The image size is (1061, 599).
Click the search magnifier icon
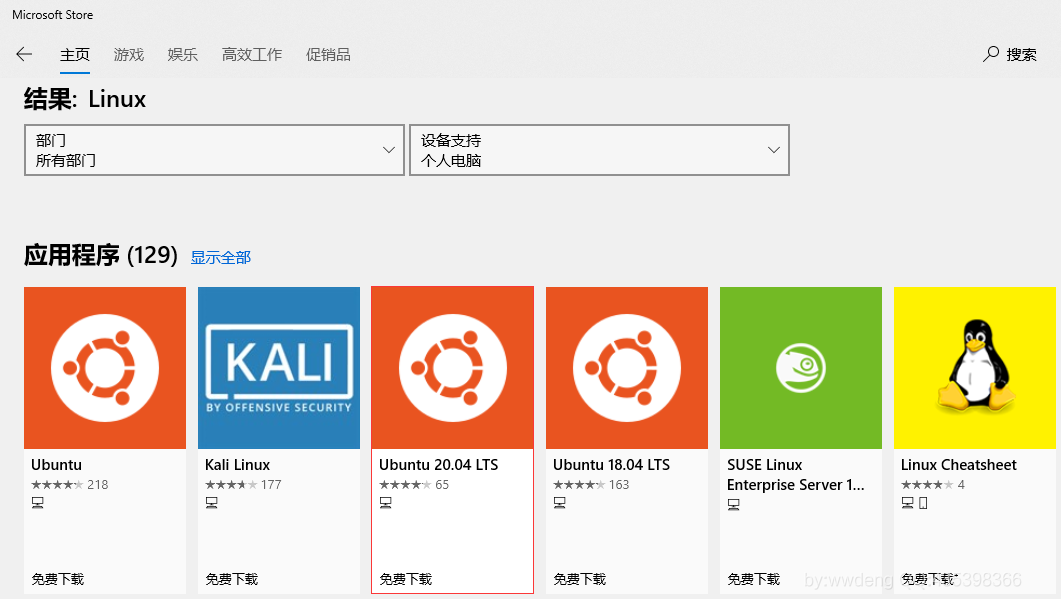[990, 54]
